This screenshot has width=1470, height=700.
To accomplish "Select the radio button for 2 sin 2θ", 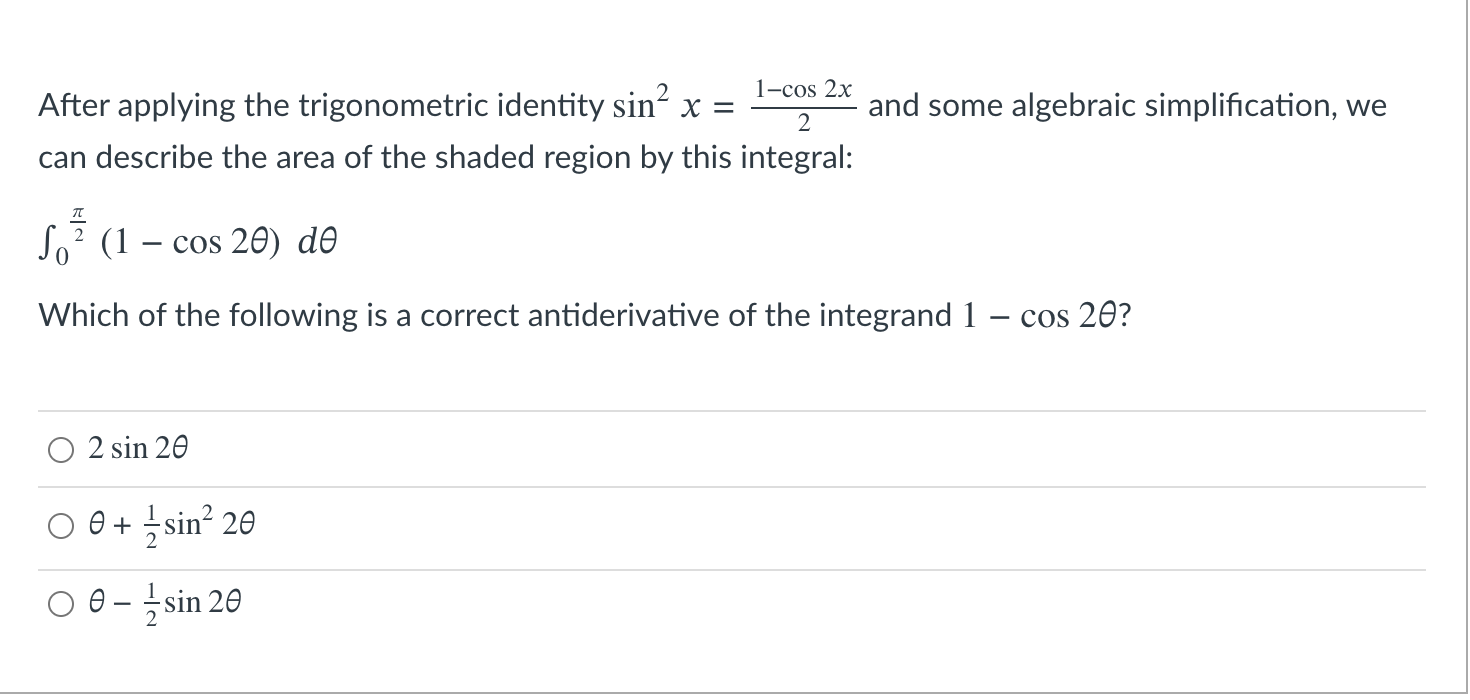I will tap(59, 450).
